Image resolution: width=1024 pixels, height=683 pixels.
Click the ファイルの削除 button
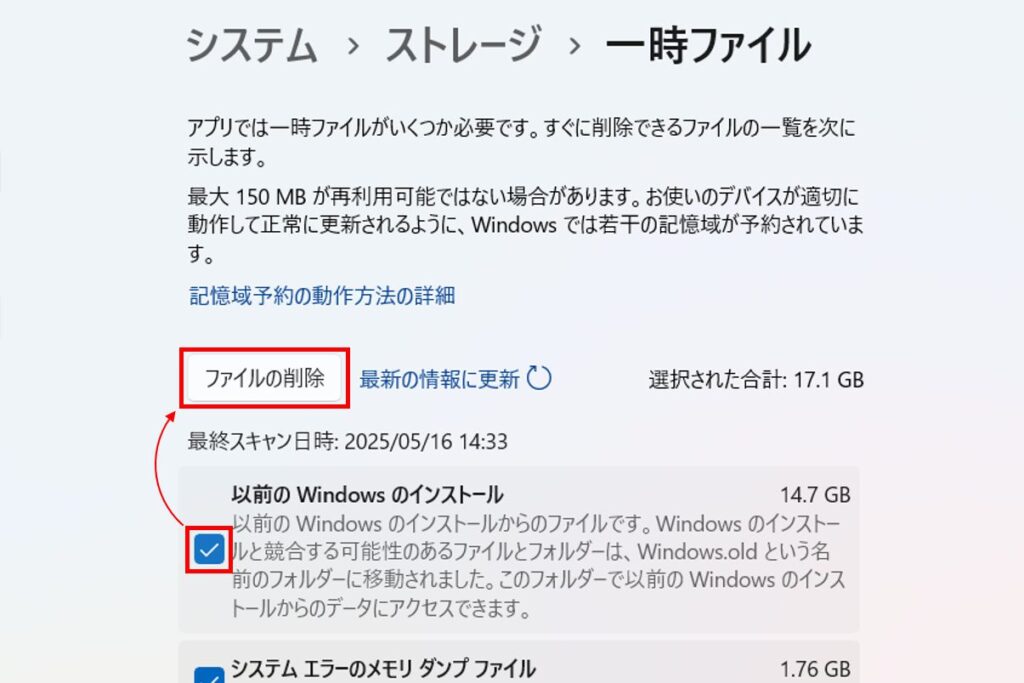click(264, 378)
